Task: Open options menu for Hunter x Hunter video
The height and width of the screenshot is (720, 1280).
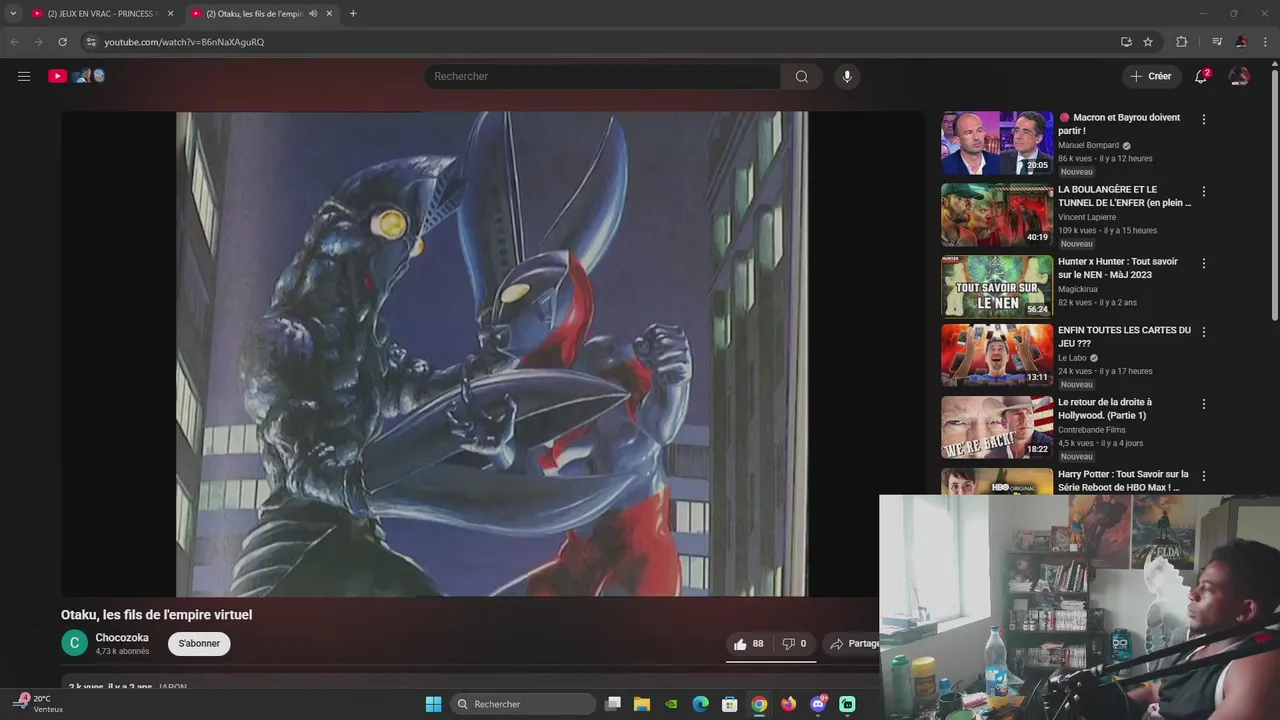Action: pyautogui.click(x=1204, y=263)
